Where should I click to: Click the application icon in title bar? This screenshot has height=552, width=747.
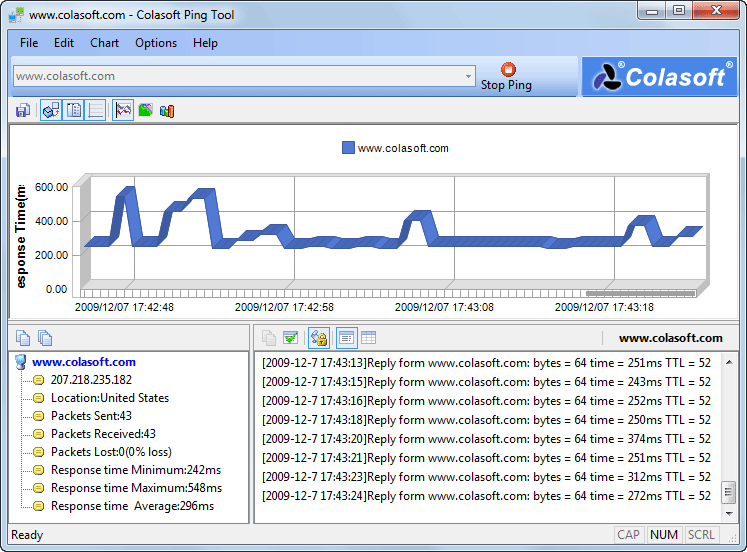tap(16, 15)
